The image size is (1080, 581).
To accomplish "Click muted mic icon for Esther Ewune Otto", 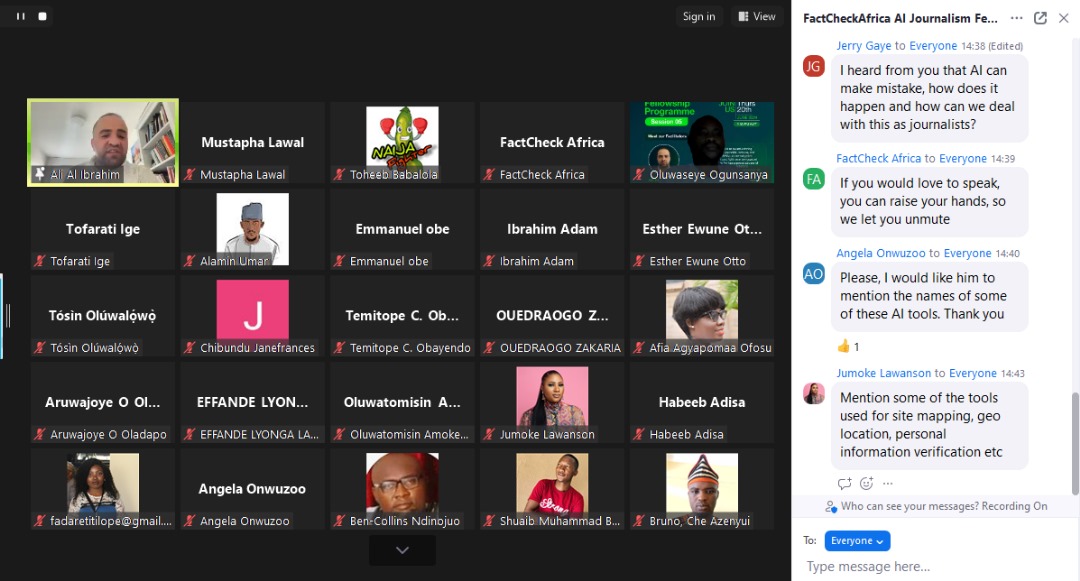I will pos(639,262).
